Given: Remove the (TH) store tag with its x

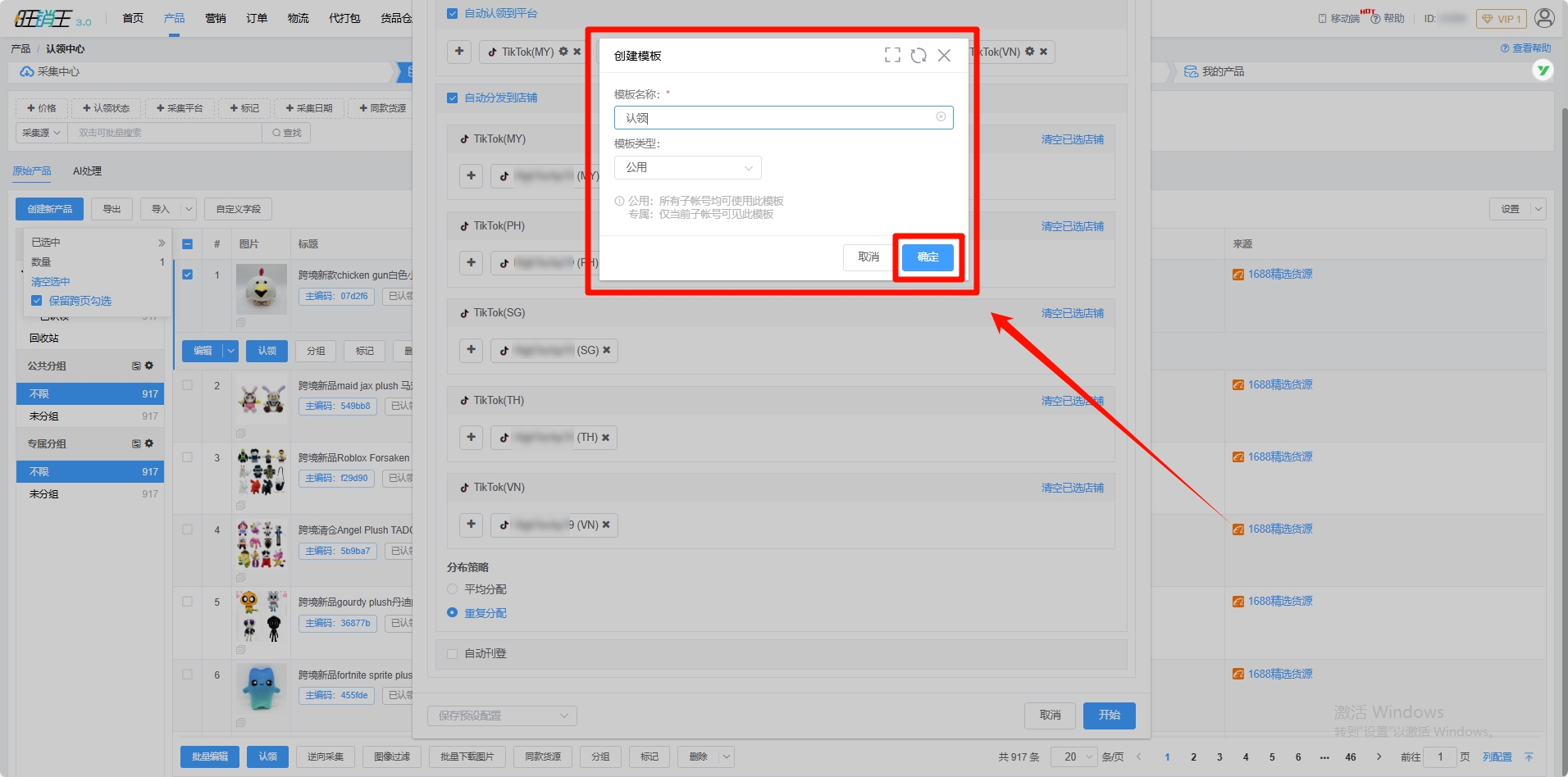Looking at the screenshot, I should pyautogui.click(x=606, y=438).
